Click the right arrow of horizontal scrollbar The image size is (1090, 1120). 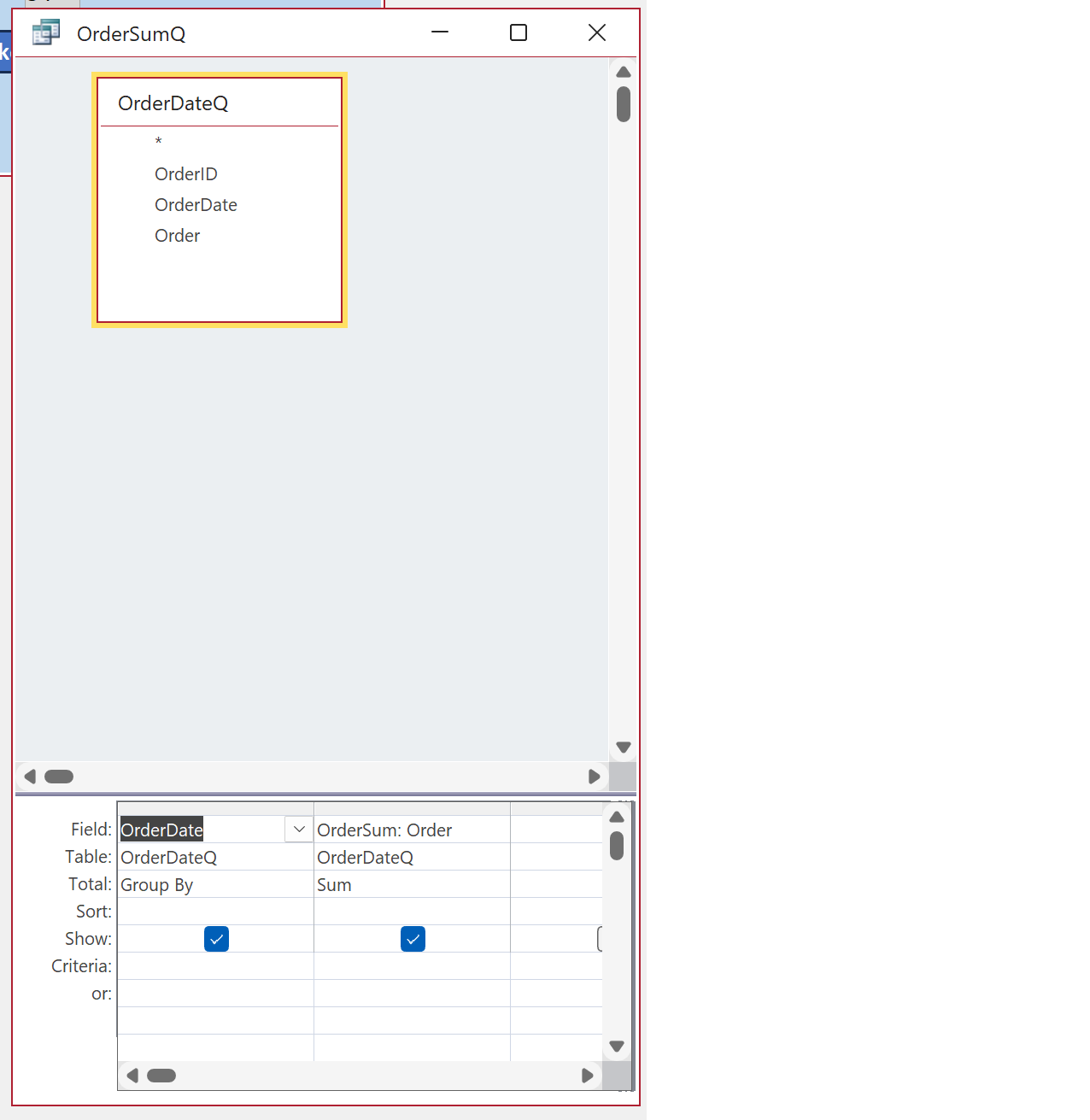point(595,777)
